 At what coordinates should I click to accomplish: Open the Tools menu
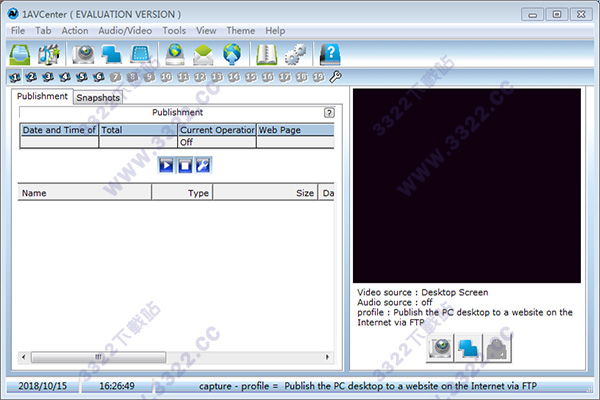pos(174,31)
